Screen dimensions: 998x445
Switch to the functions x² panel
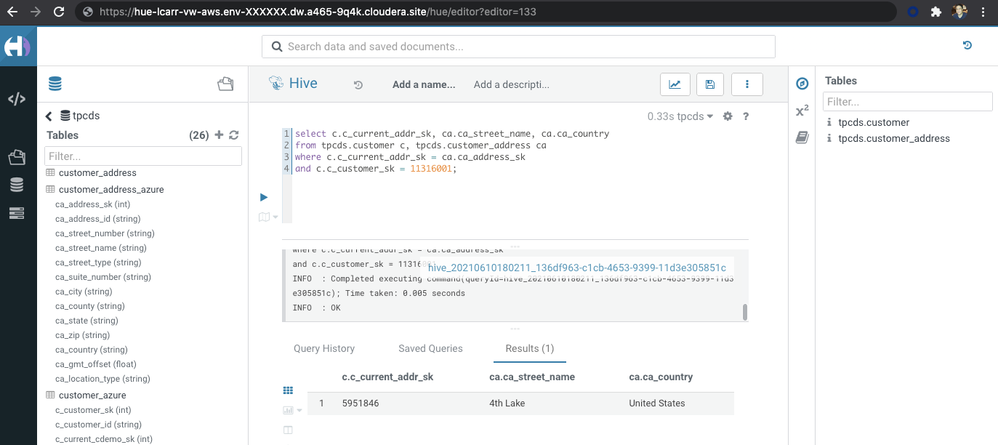click(x=802, y=111)
